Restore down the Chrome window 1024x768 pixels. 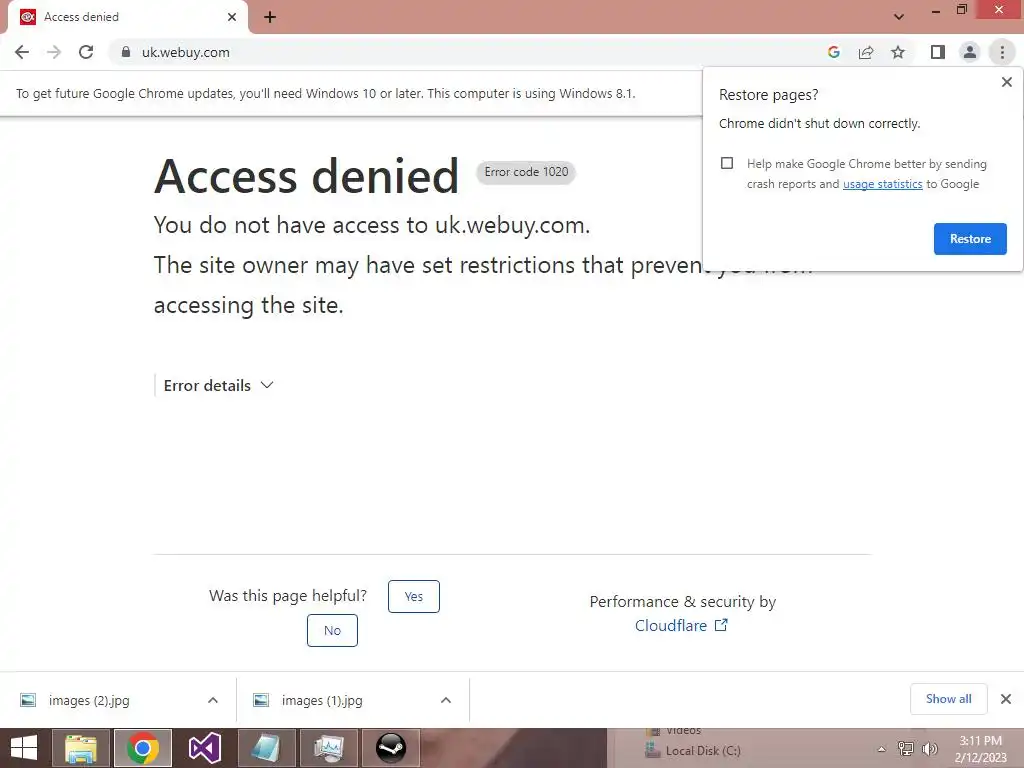point(961,10)
